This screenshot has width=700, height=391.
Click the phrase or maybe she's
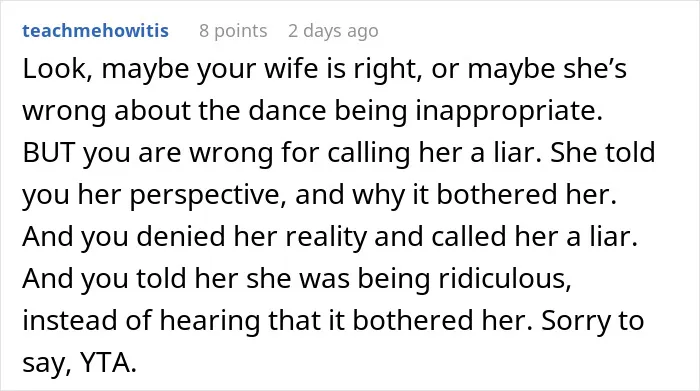pyautogui.click(x=529, y=70)
